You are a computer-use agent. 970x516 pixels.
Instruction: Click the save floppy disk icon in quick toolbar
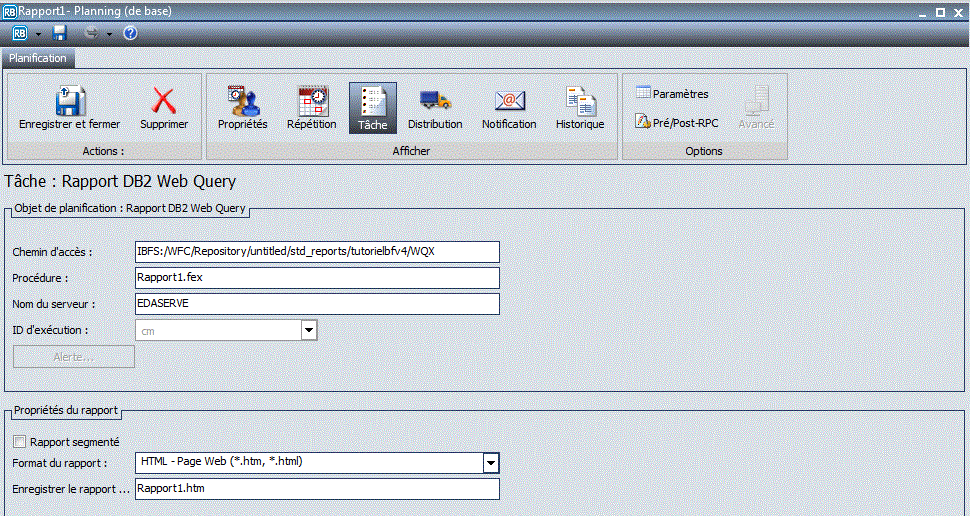coord(59,33)
